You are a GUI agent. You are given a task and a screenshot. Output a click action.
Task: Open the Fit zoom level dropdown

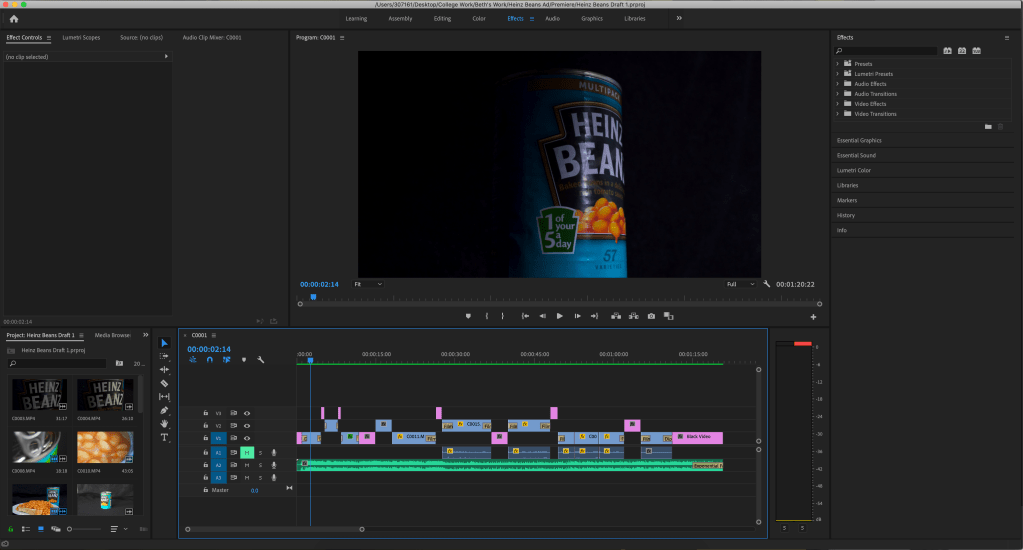pyautogui.click(x=367, y=284)
